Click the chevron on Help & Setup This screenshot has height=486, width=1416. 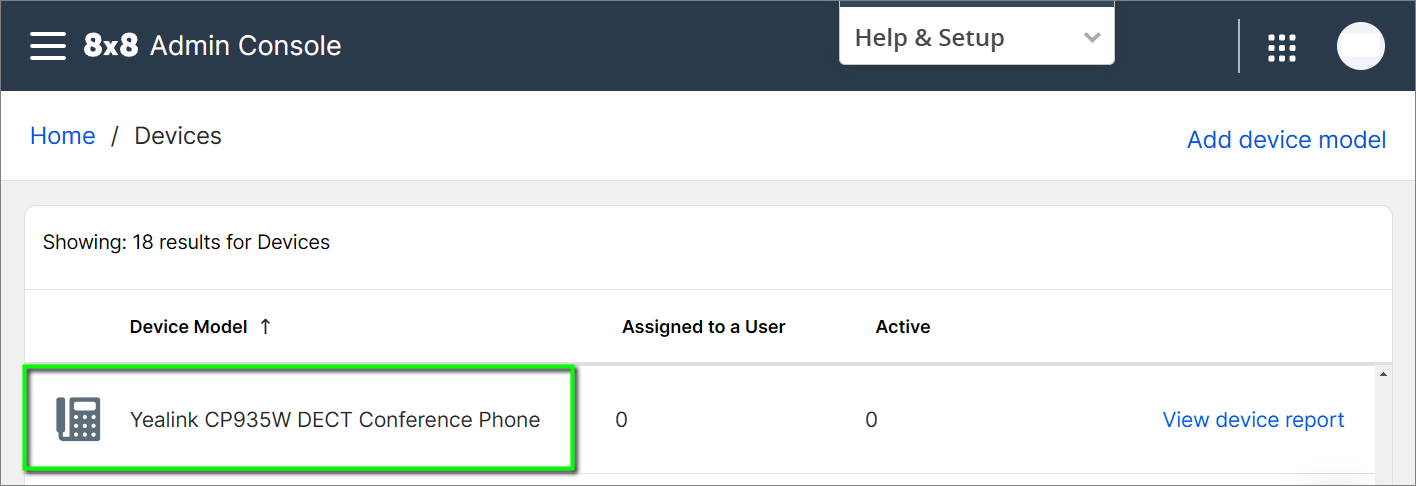(x=1092, y=38)
